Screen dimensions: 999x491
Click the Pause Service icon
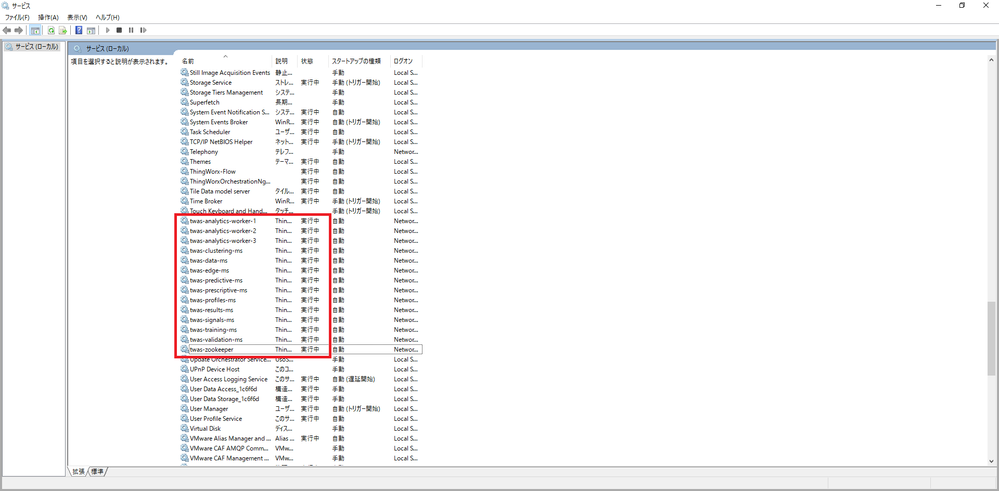pos(131,30)
